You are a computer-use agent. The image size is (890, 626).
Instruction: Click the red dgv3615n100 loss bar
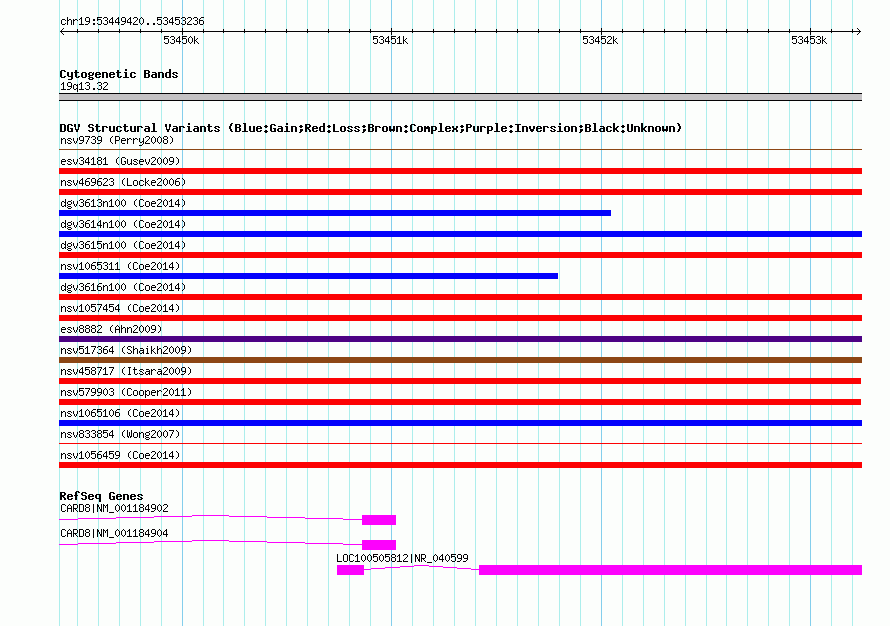[460, 255]
